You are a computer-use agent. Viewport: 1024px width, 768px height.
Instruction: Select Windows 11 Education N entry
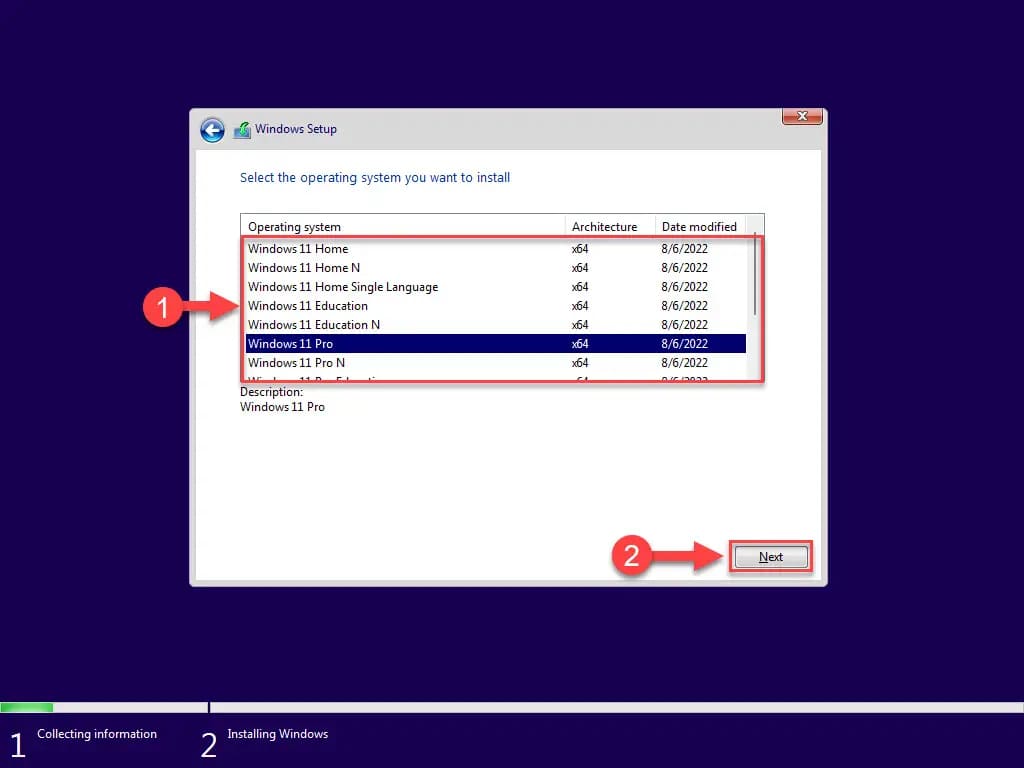(314, 325)
